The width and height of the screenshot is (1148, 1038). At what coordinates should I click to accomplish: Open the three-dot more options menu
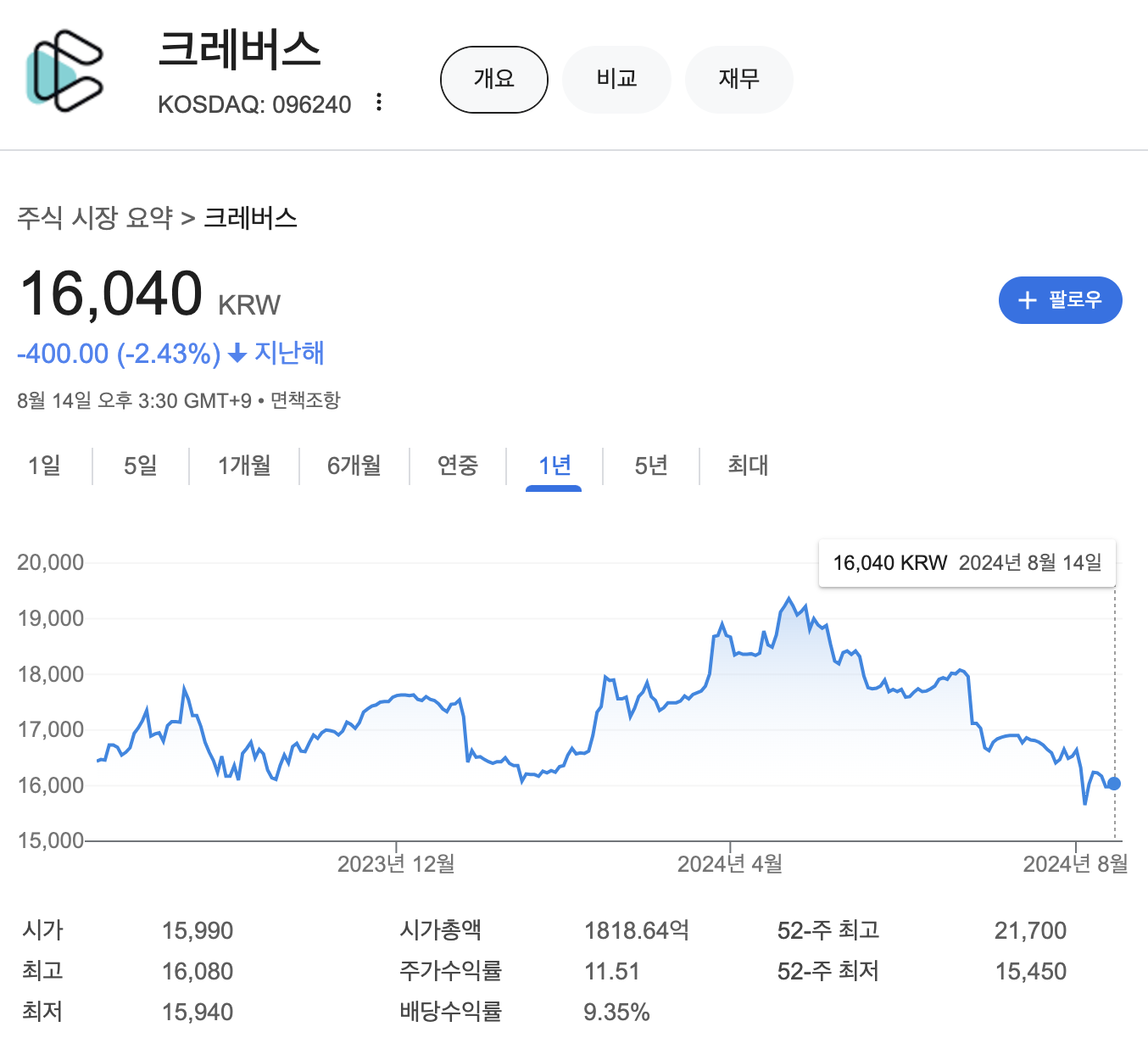click(379, 103)
